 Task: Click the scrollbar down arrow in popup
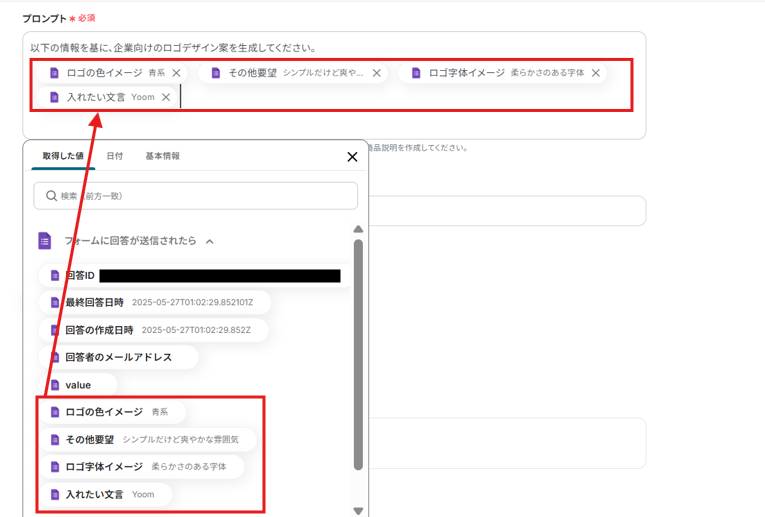point(358,511)
